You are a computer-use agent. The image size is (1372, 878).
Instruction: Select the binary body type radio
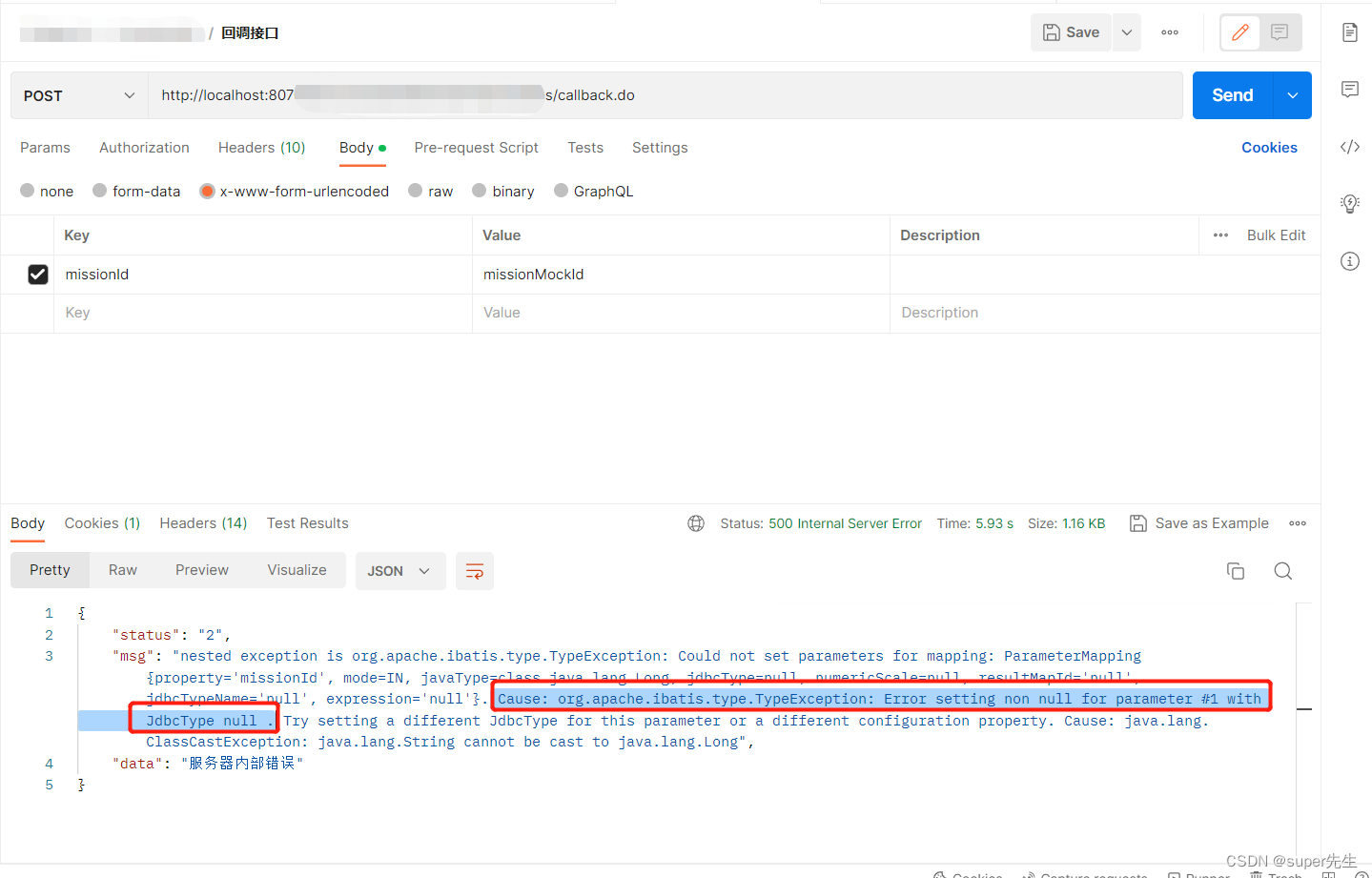480,191
